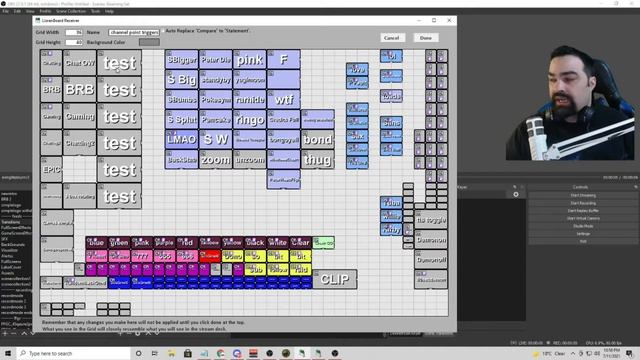
Task: Select the Peter Die deck button
Action: 216,60
